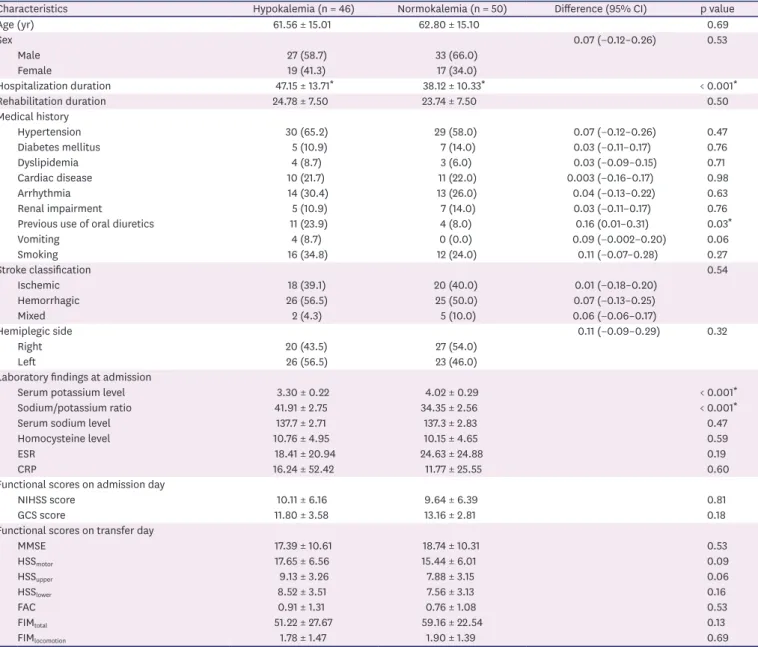Select the 'Serum sodium level' row label
The image size is (758, 647).
[x=64, y=423]
